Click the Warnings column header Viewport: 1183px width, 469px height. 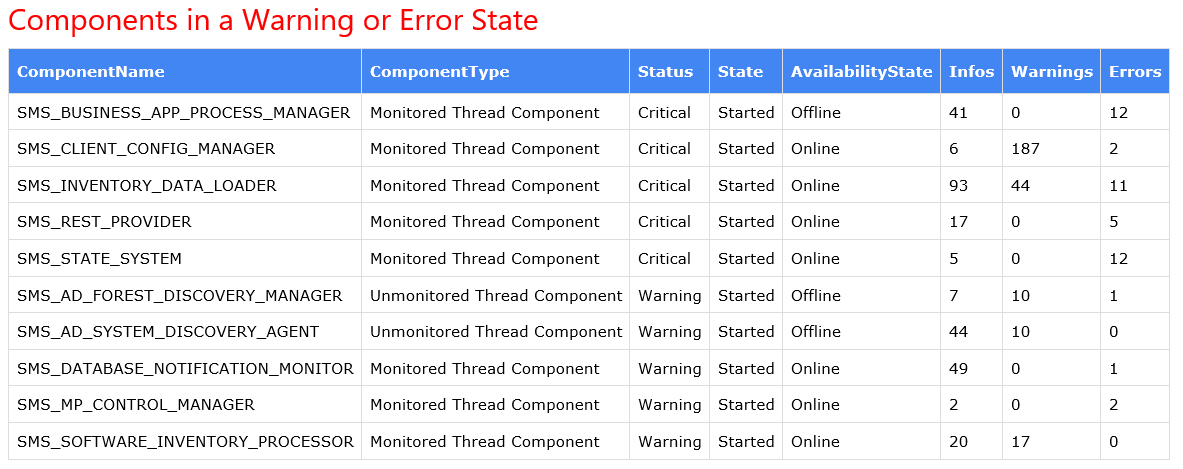click(x=1051, y=71)
